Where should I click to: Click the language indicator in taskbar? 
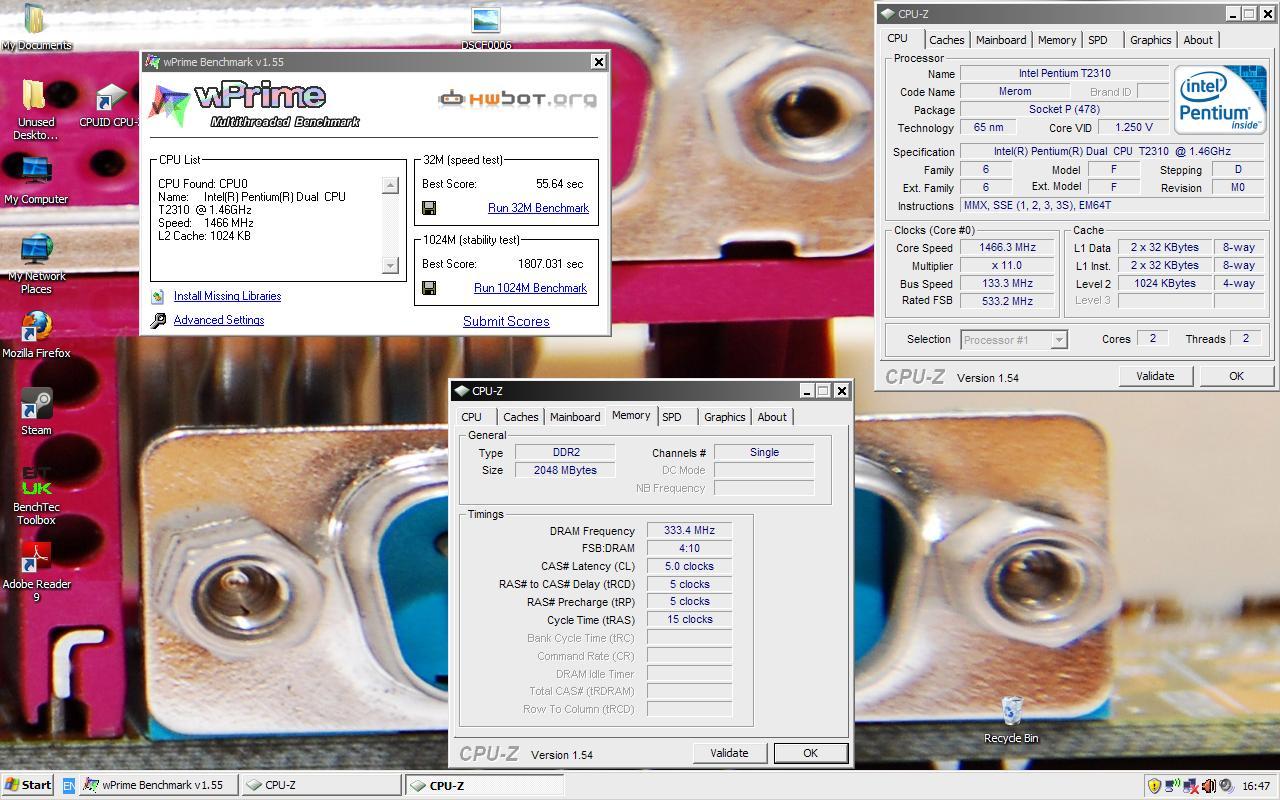click(x=69, y=786)
